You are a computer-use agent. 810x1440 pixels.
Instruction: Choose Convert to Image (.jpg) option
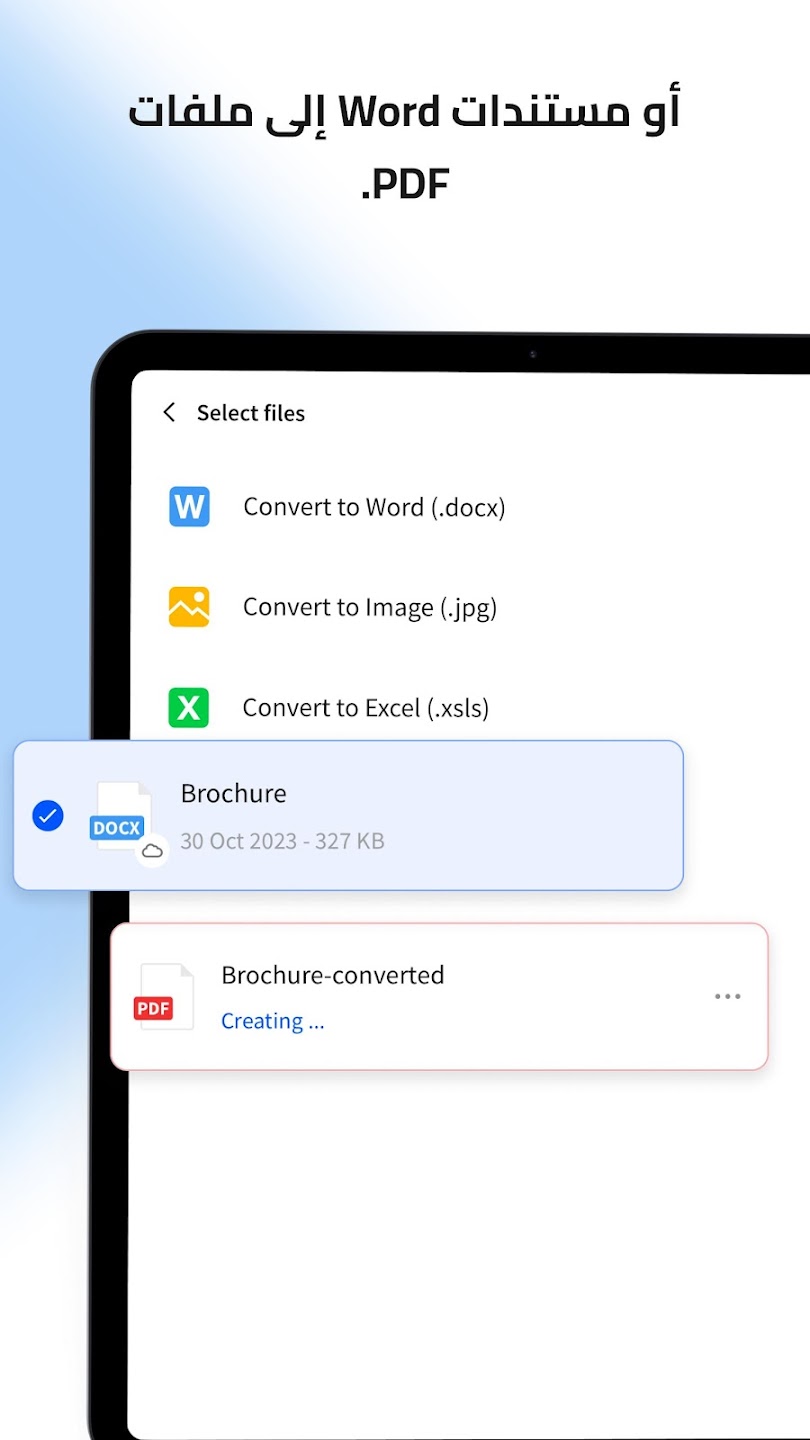(x=370, y=607)
